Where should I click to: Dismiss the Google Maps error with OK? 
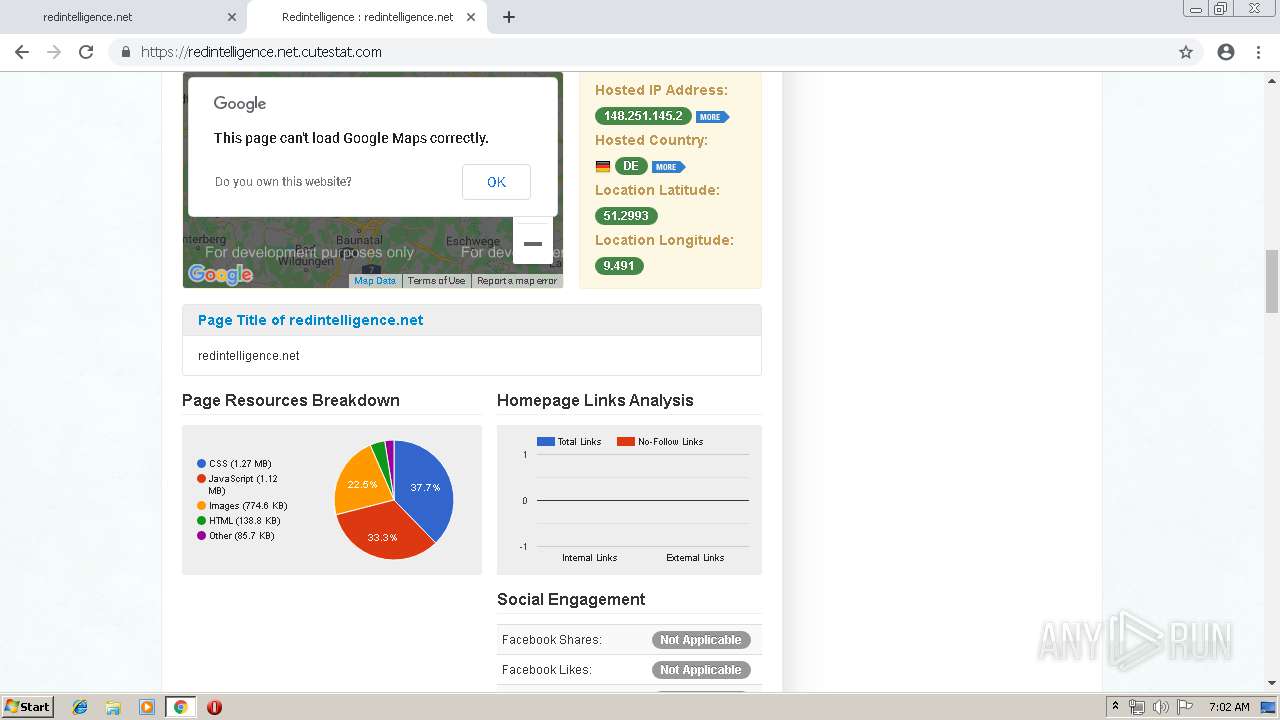coord(496,182)
